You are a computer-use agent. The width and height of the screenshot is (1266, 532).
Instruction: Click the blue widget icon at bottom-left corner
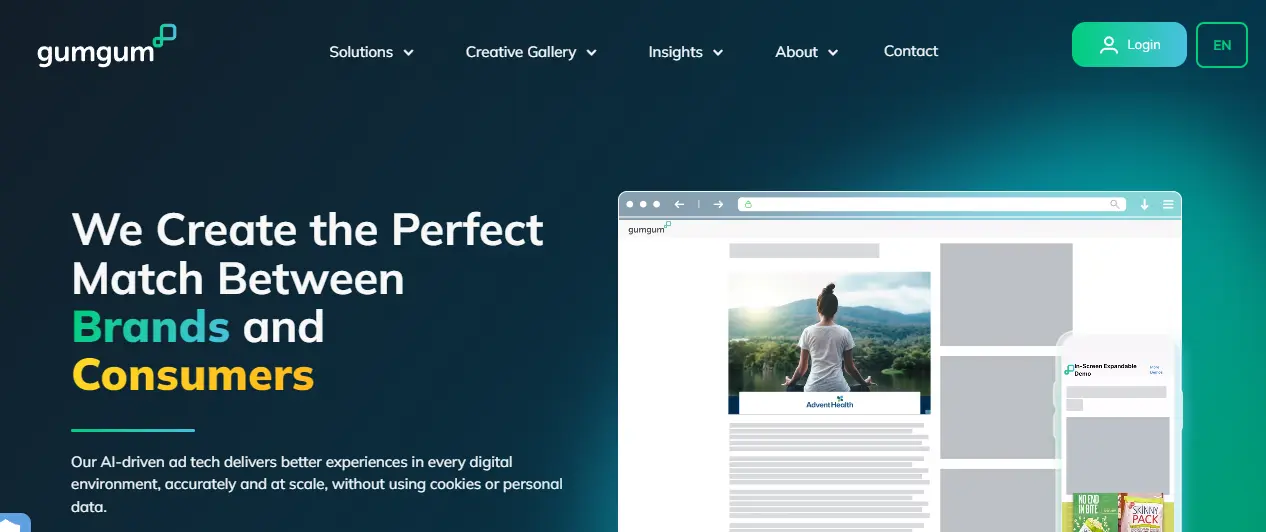click(14, 522)
